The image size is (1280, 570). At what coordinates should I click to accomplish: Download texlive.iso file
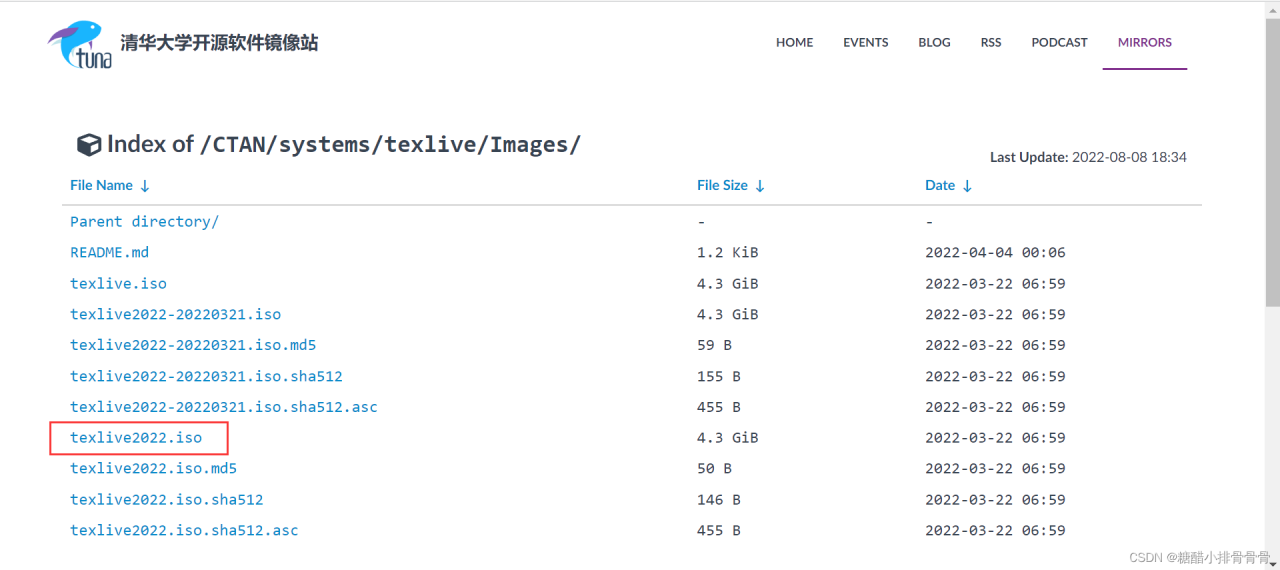pos(118,284)
